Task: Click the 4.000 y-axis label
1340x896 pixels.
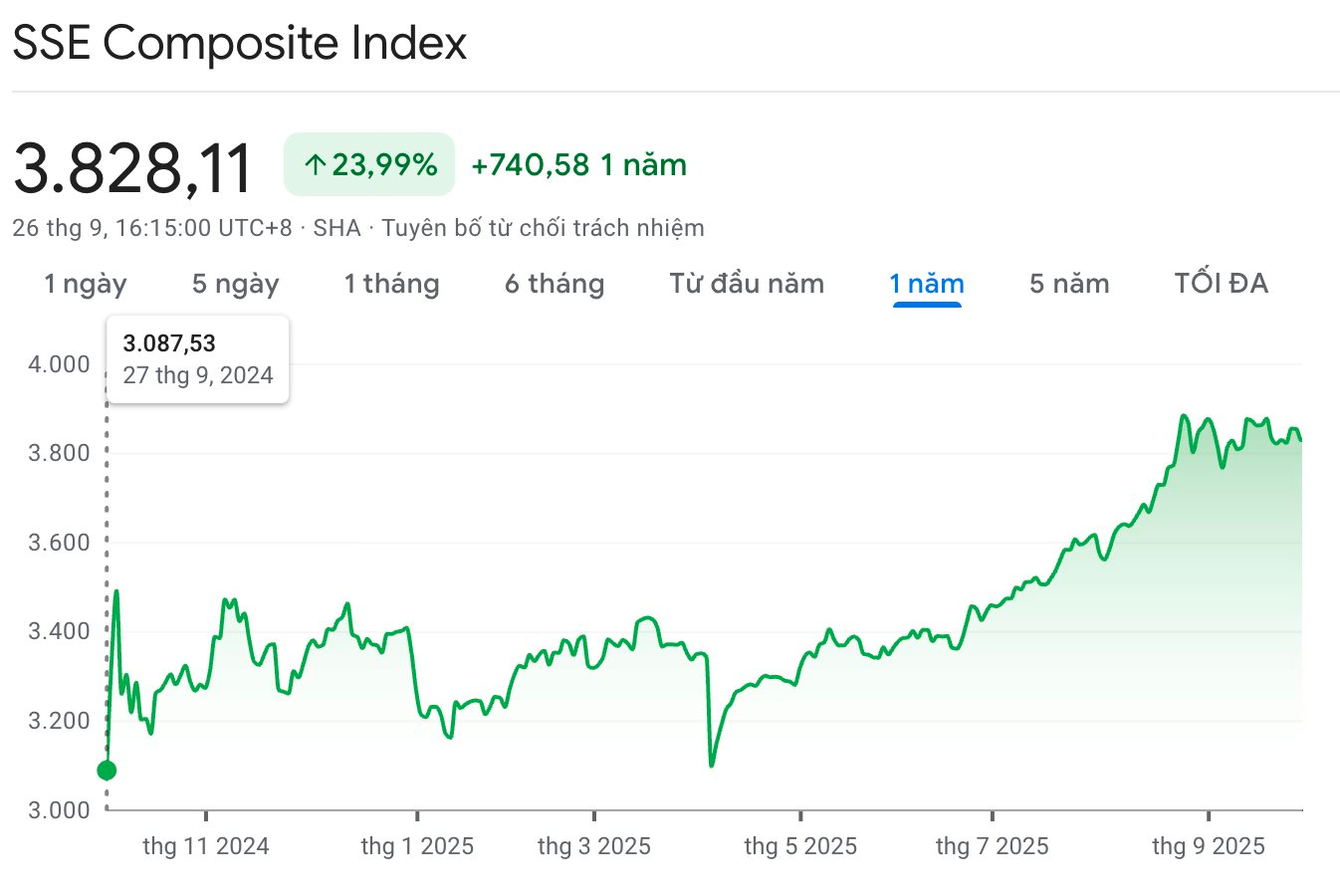Action: point(59,364)
